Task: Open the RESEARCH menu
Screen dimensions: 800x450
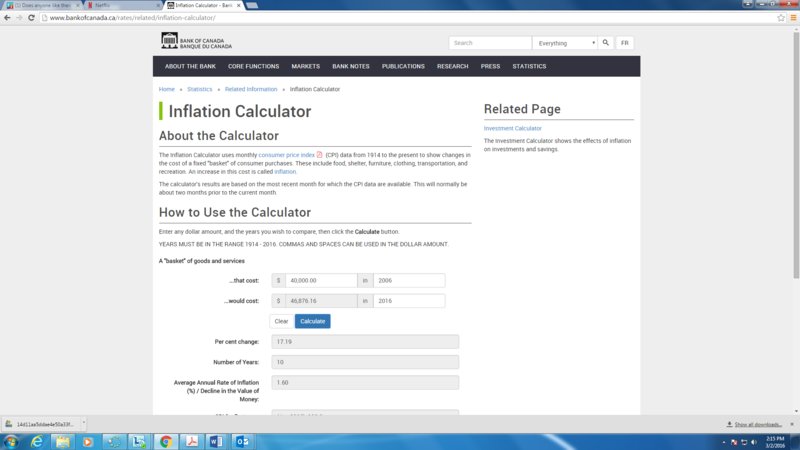Action: [453, 66]
